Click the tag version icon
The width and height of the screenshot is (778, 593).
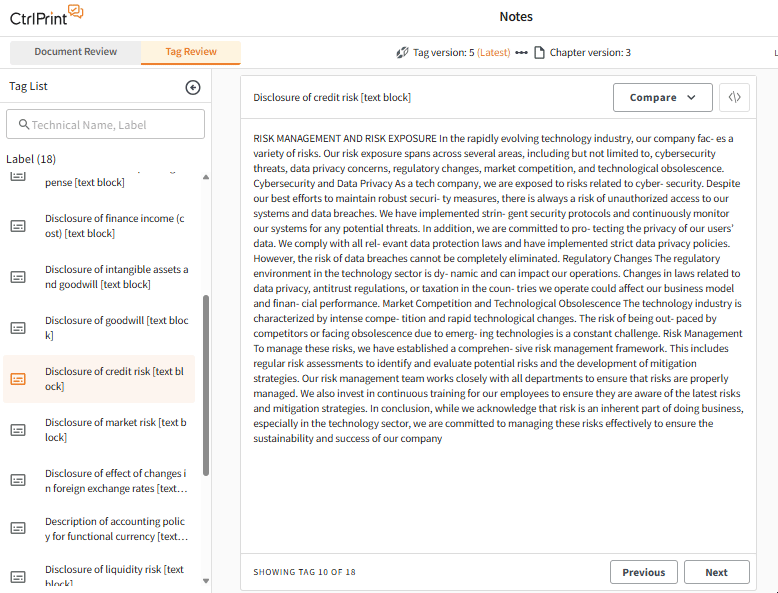click(x=402, y=52)
